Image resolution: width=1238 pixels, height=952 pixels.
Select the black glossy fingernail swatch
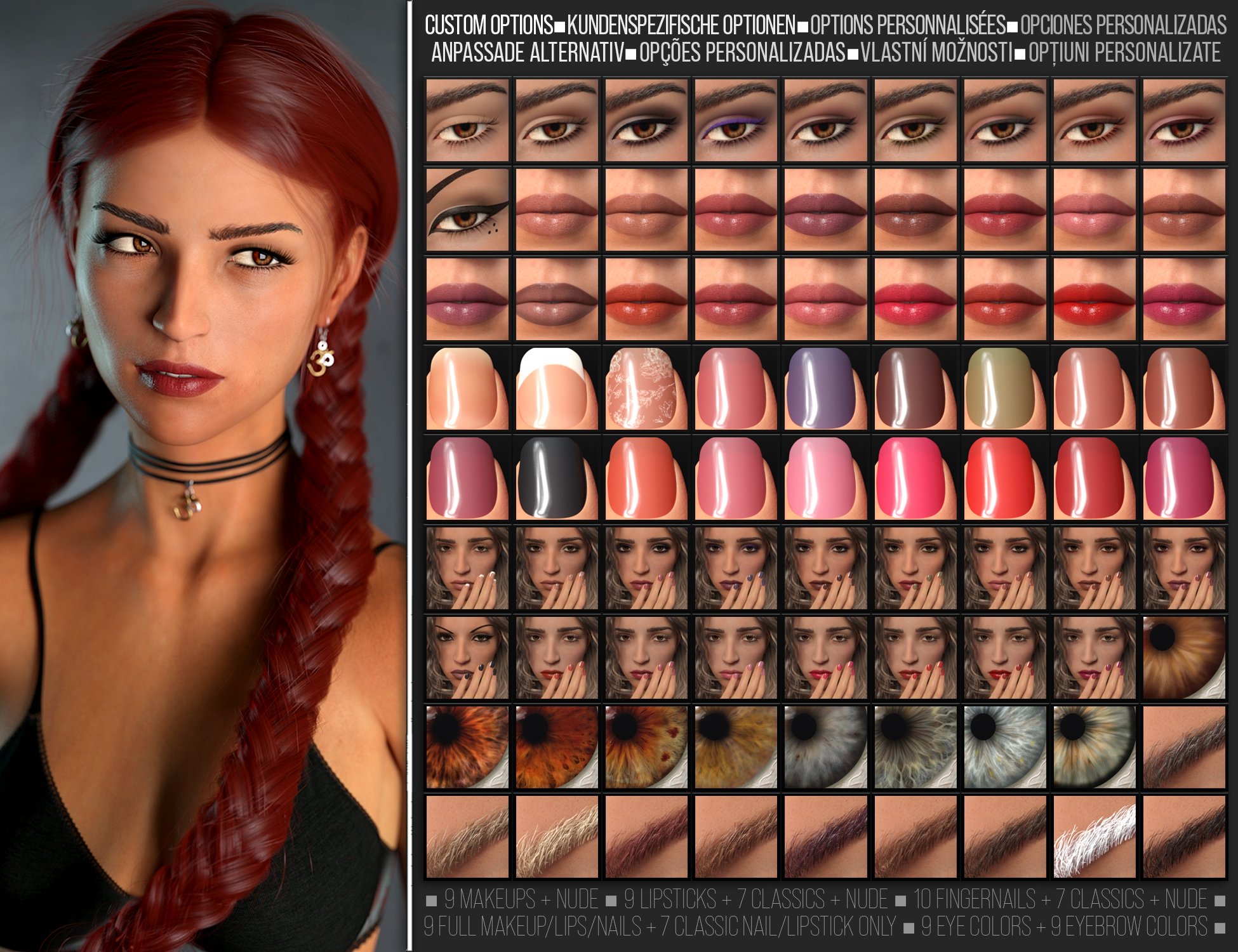pos(557,478)
